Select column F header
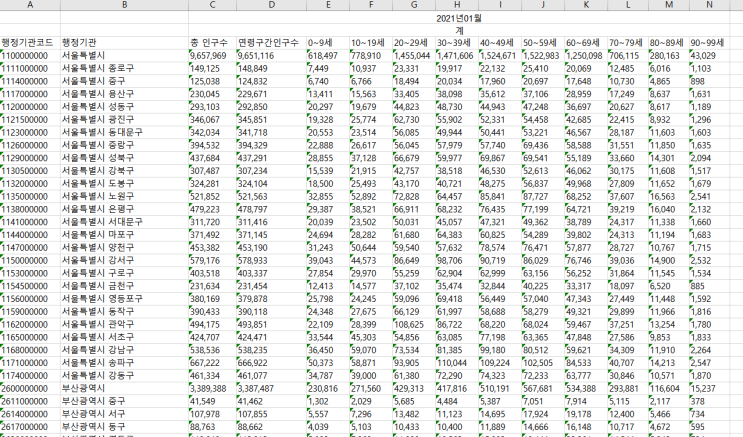The height and width of the screenshot is (437, 743). [x=371, y=5]
